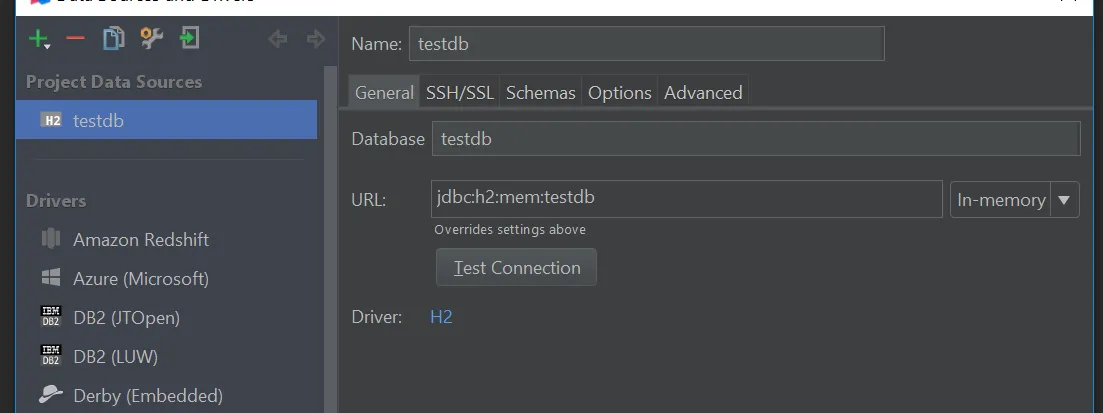Open the Schemas tab
The height and width of the screenshot is (413, 1103).
pos(540,93)
